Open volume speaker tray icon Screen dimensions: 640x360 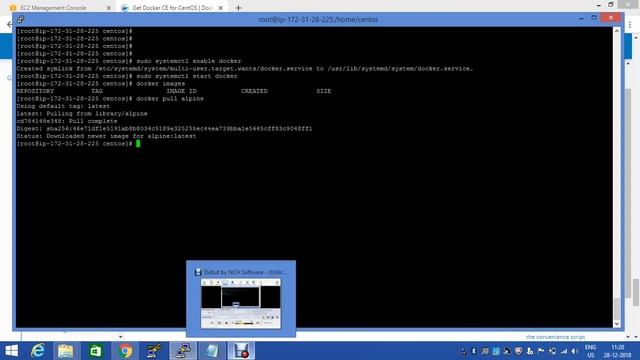575,351
